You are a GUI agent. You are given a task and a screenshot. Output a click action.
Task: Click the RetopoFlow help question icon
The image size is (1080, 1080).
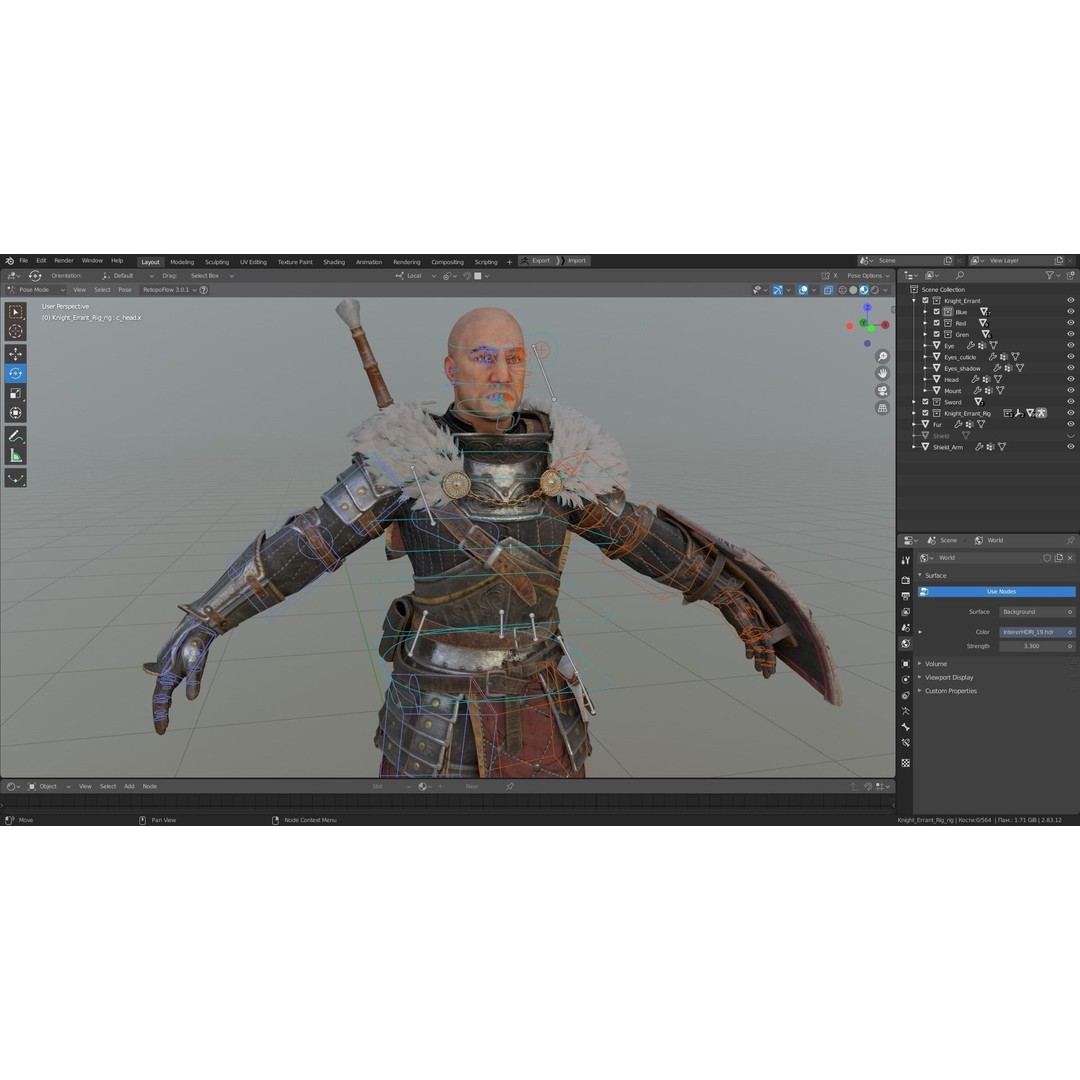204,290
